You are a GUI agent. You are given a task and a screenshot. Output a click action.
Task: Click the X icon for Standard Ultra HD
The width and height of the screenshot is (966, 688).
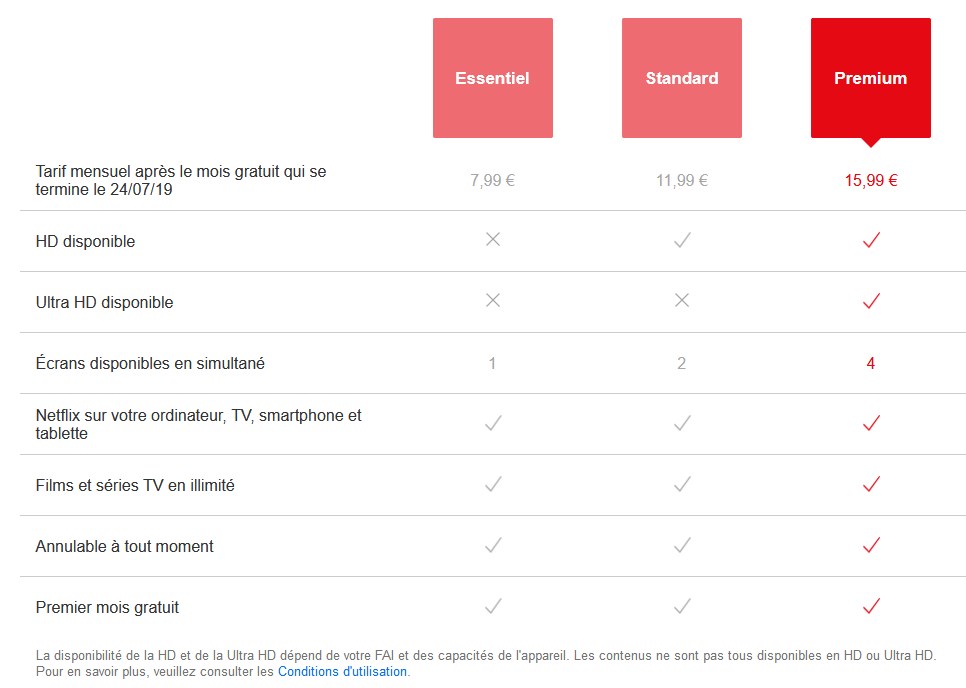coord(682,300)
